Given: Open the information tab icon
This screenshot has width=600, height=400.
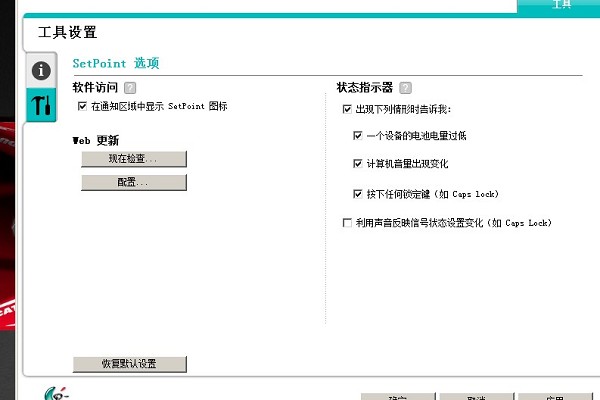Looking at the screenshot, I should (x=41, y=71).
